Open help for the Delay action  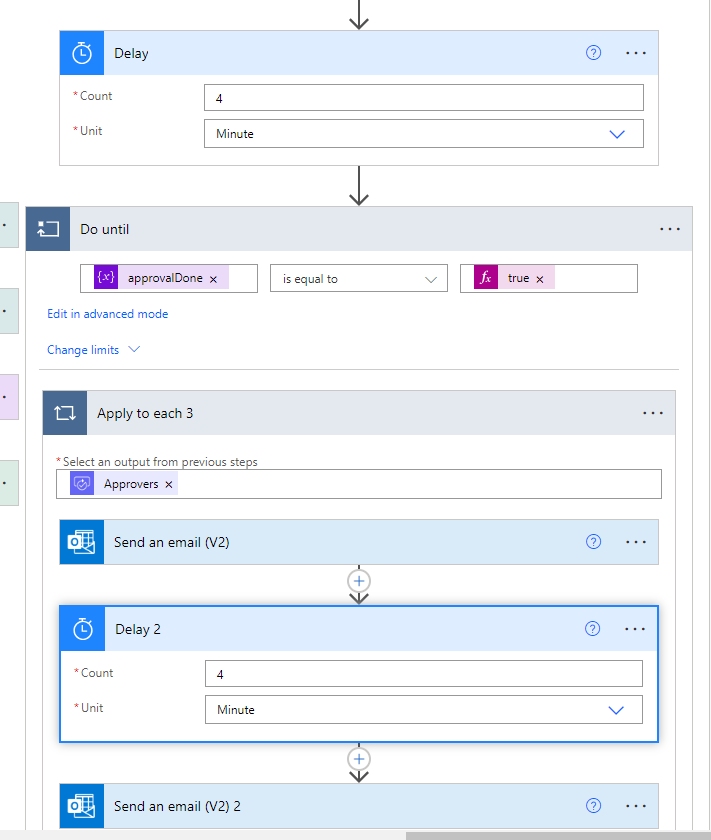pos(593,52)
